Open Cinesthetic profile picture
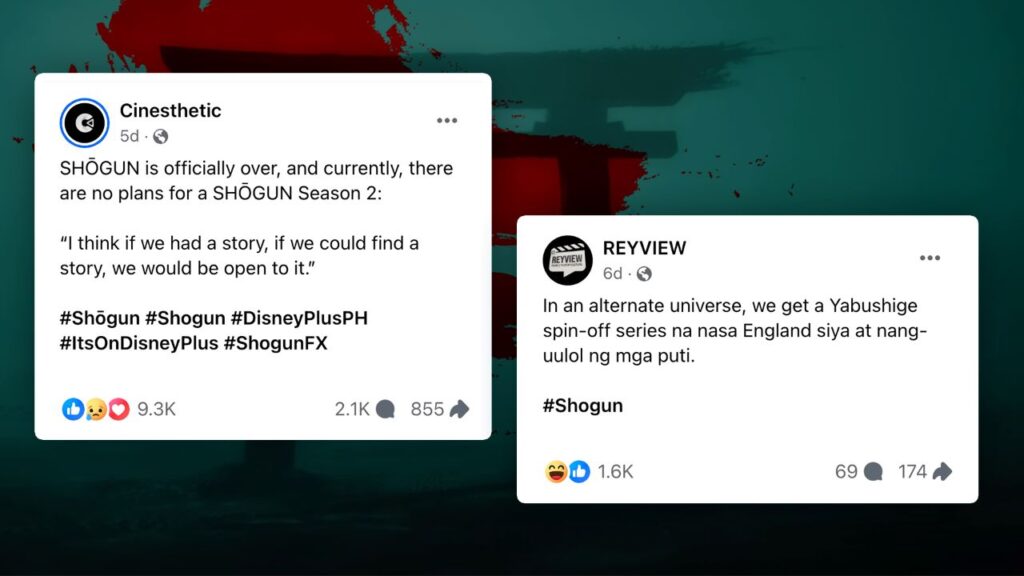 click(84, 123)
